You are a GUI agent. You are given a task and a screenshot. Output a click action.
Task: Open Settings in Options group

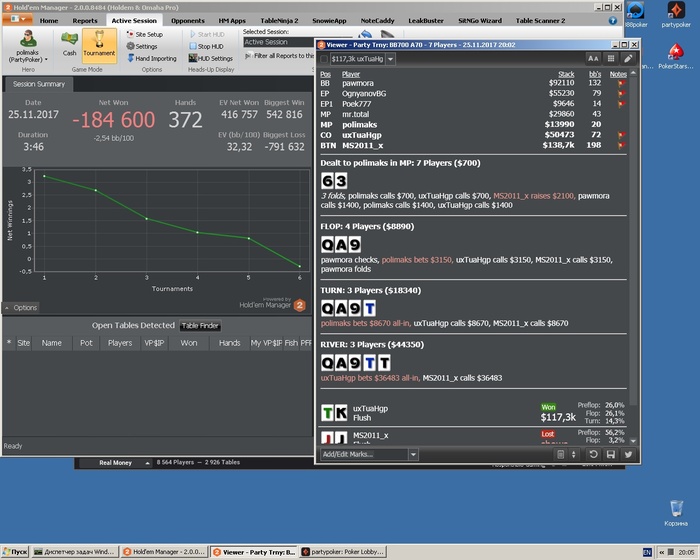142,46
